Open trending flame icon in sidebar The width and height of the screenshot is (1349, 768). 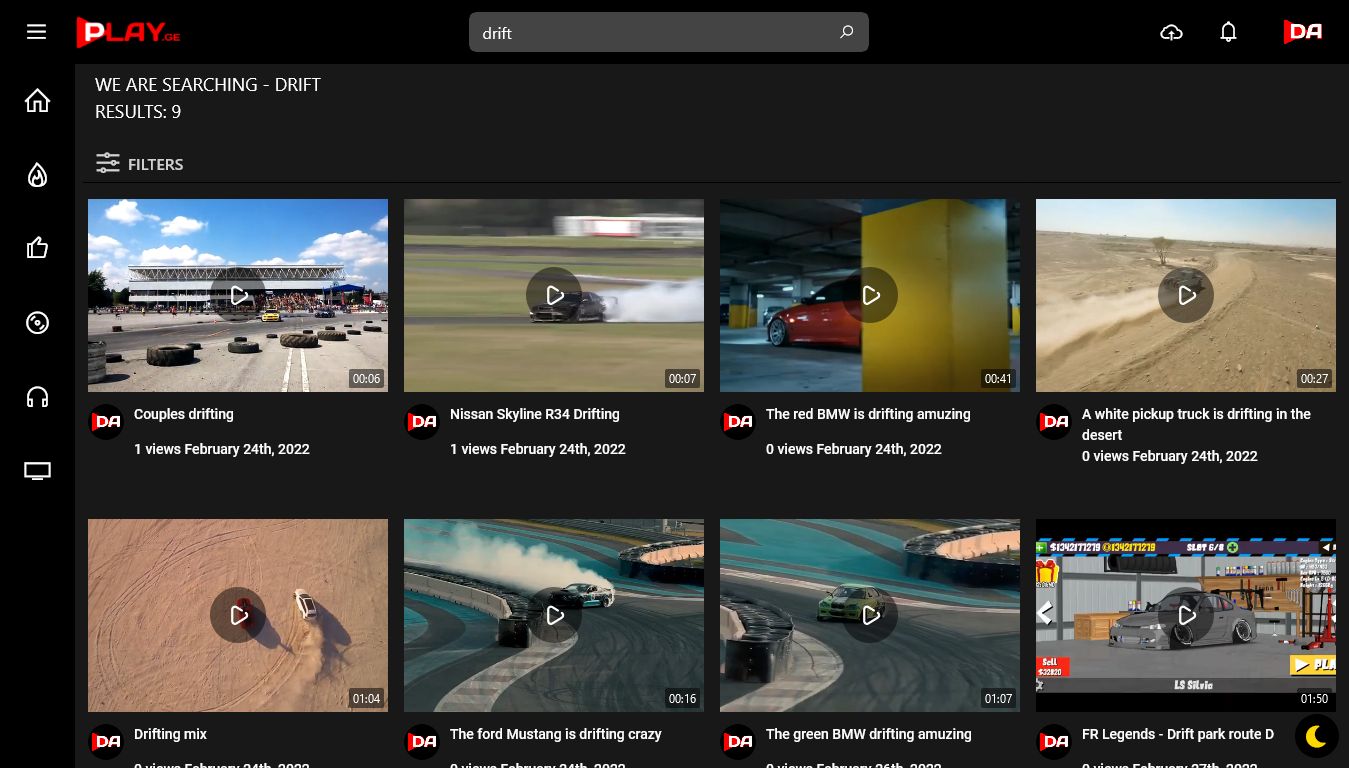(x=37, y=175)
